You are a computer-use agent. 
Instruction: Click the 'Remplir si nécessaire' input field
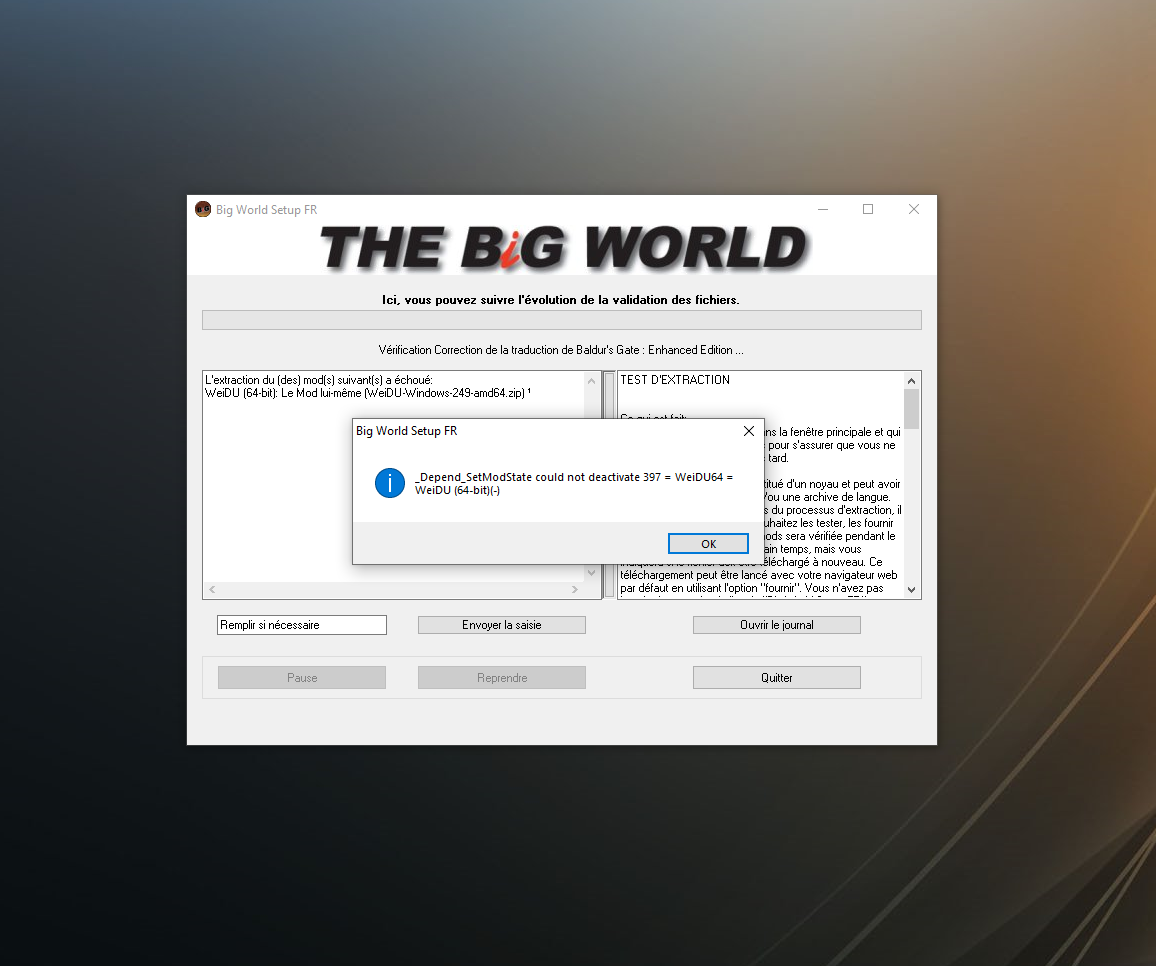(302, 625)
